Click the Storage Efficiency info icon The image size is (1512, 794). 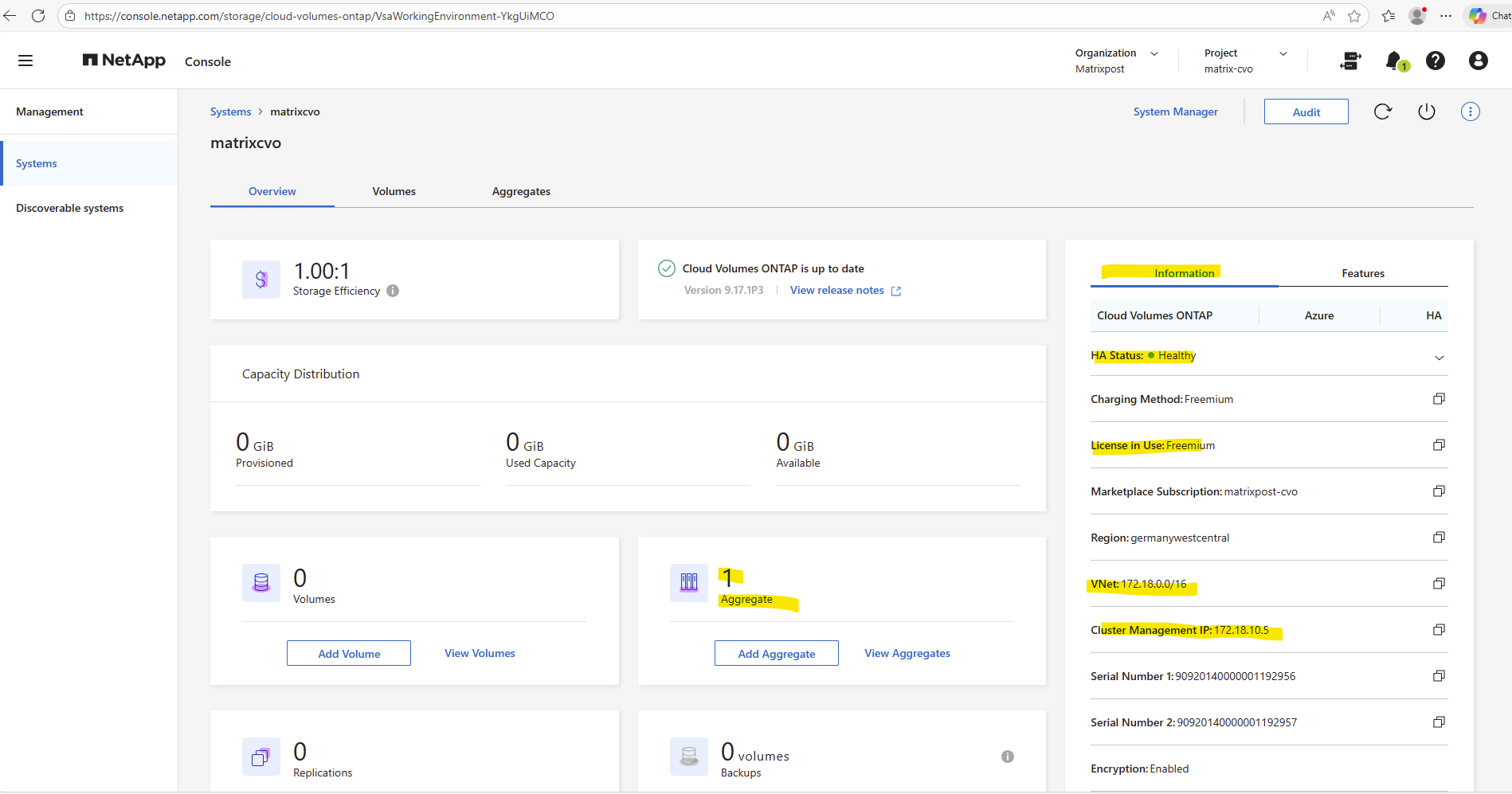(x=393, y=291)
